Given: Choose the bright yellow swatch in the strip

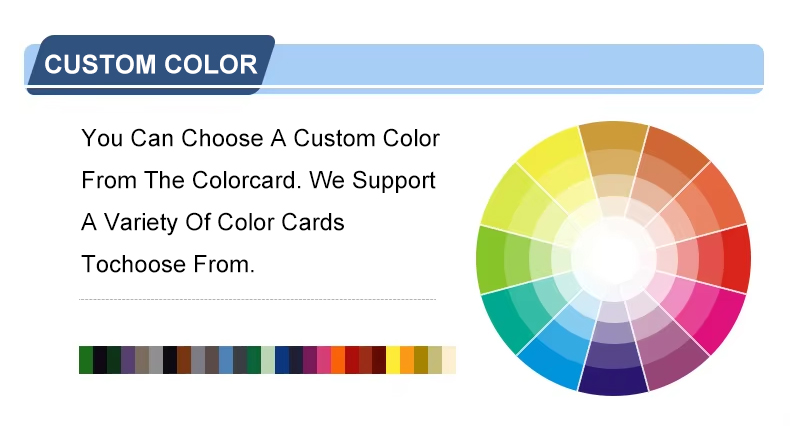Looking at the screenshot, I should [393, 360].
